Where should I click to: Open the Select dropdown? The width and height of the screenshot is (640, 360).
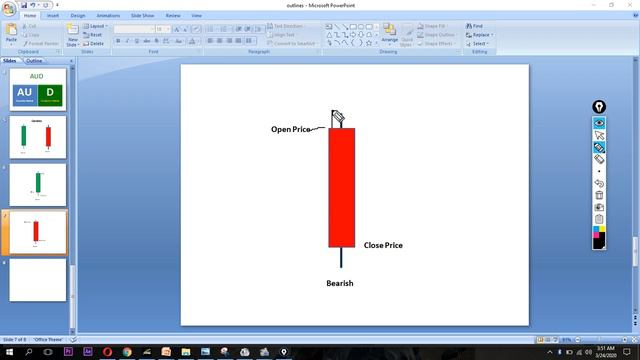tap(477, 43)
